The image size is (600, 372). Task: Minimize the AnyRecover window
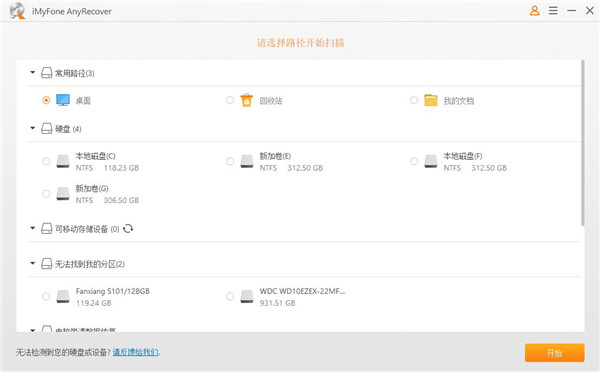[571, 11]
